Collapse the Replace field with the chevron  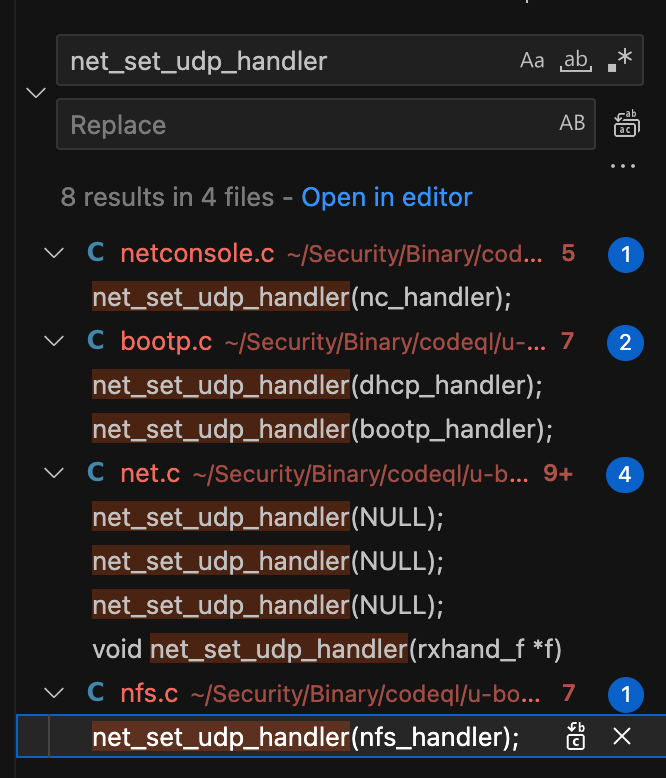[x=36, y=92]
